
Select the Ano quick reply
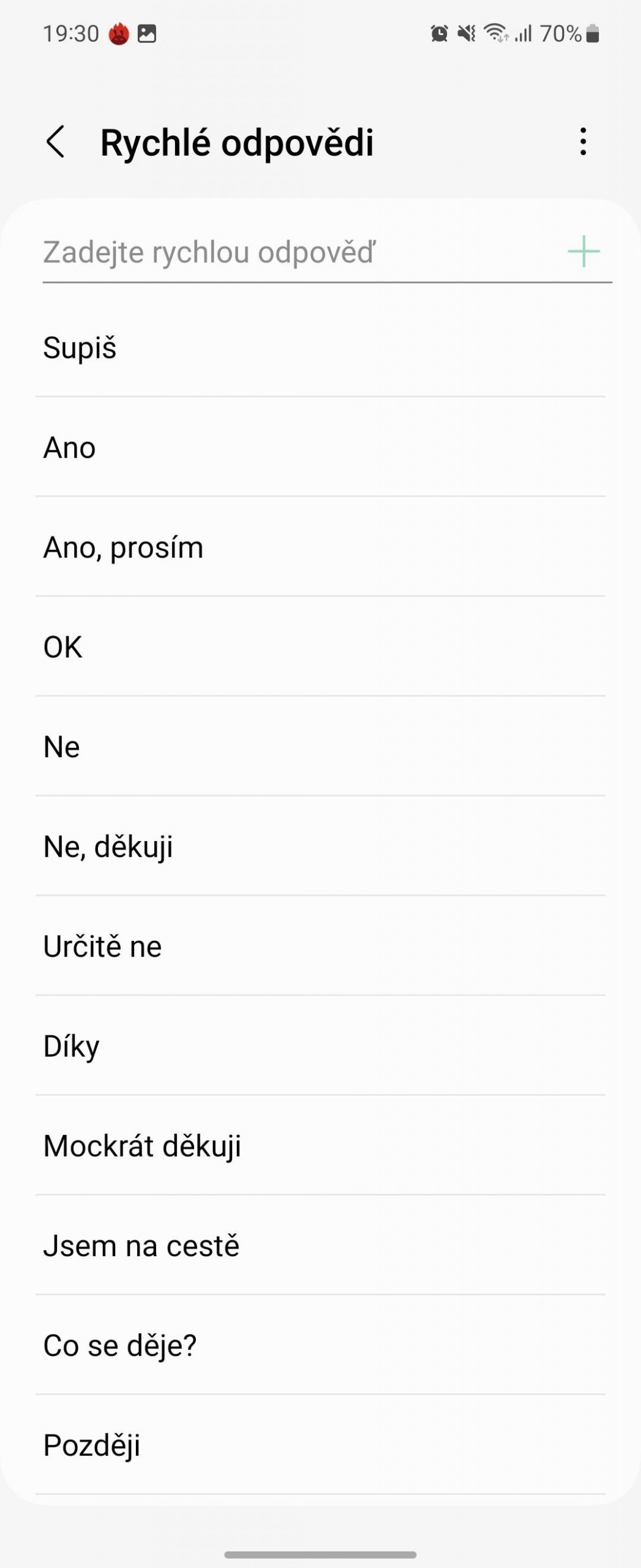(320, 447)
